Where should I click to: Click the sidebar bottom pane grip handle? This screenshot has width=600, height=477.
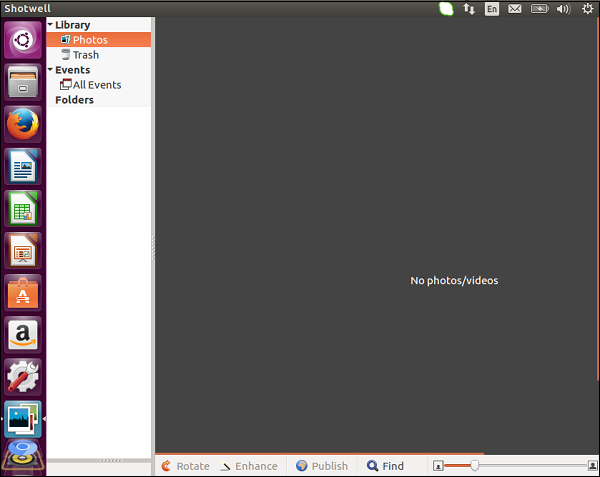(x=111, y=461)
